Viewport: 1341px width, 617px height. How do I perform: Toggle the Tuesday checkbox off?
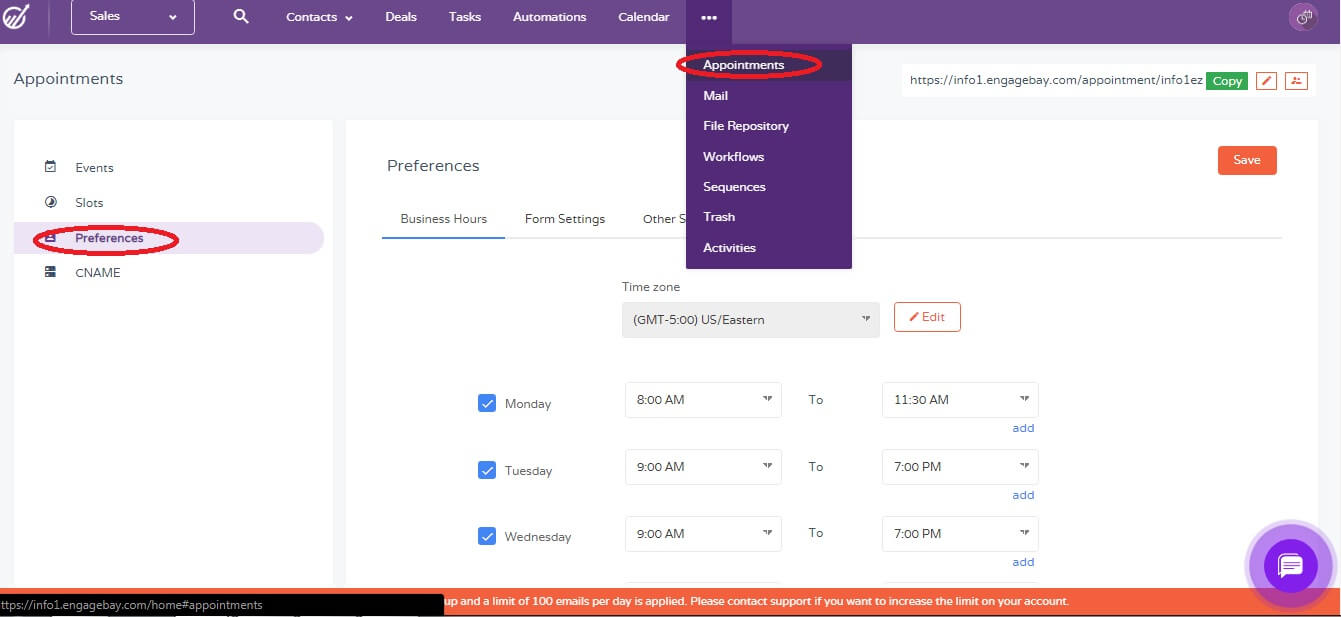click(487, 469)
